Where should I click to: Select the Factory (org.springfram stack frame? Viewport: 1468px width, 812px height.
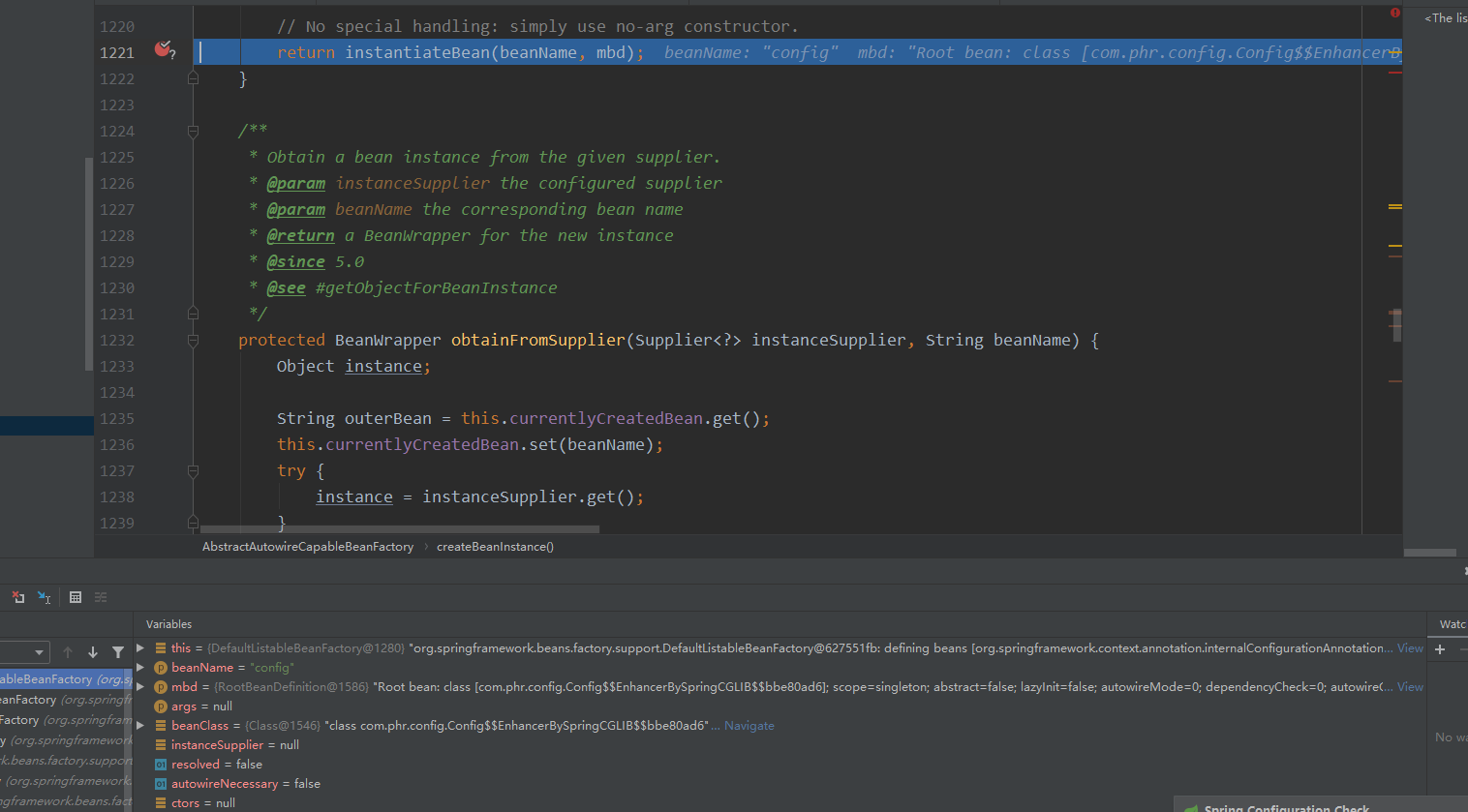coord(66,720)
